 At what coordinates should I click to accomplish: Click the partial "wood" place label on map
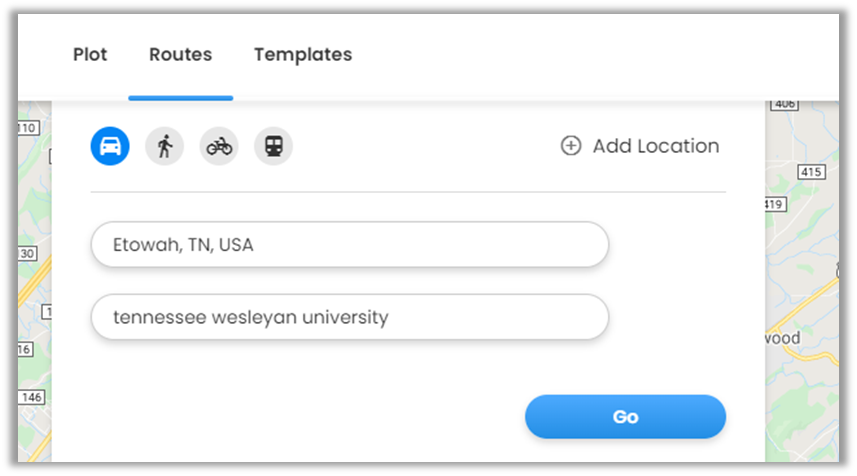[x=782, y=338]
